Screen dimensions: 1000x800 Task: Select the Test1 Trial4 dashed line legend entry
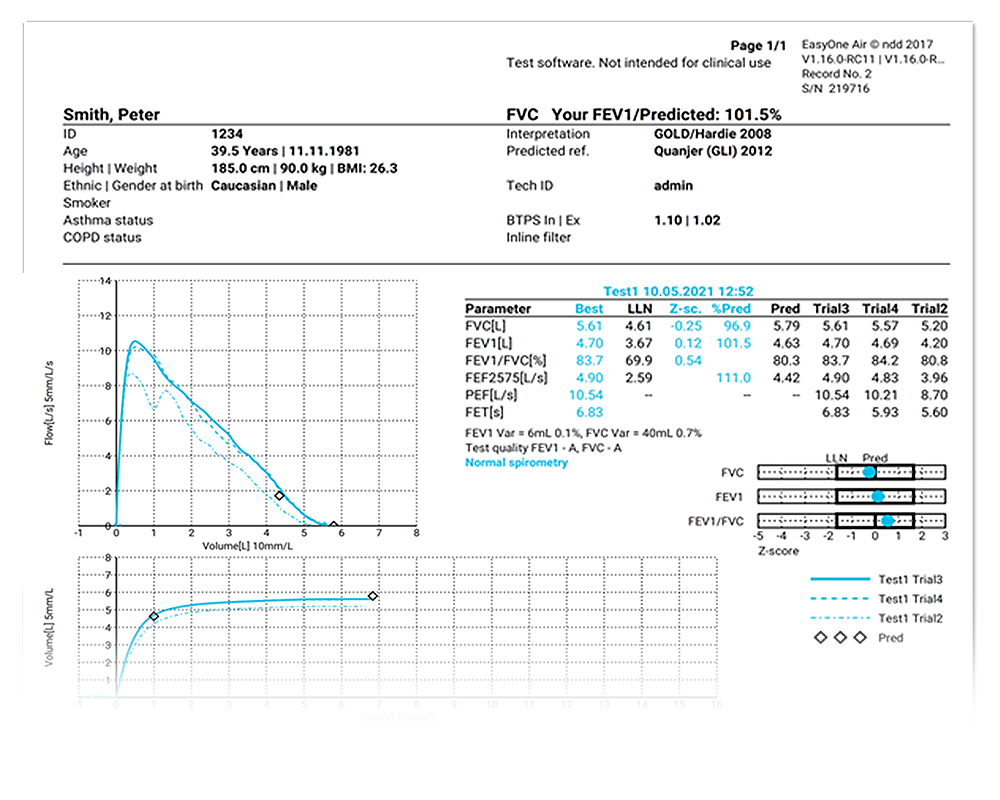[x=841, y=599]
